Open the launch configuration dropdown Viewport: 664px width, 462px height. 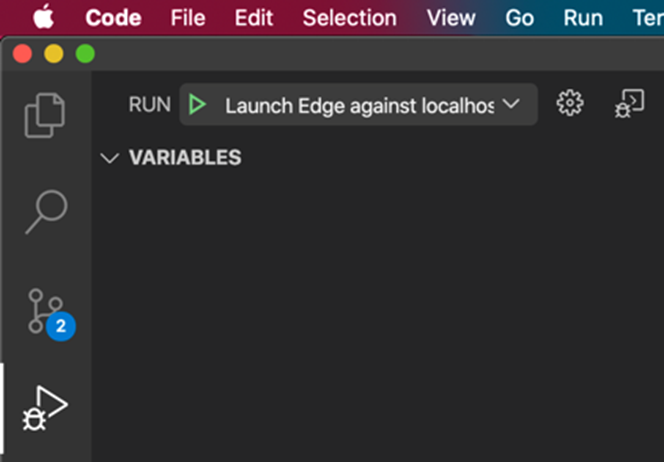coord(511,105)
